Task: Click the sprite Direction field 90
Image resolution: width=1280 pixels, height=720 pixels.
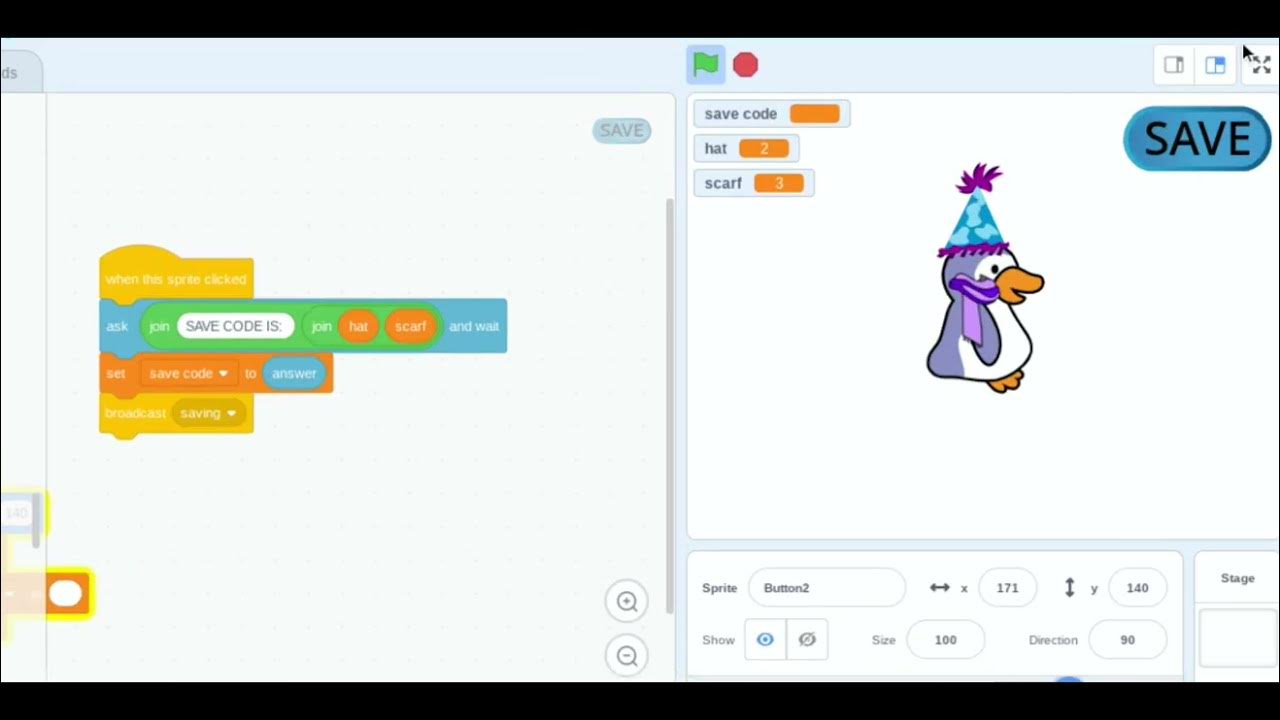Action: (1127, 640)
